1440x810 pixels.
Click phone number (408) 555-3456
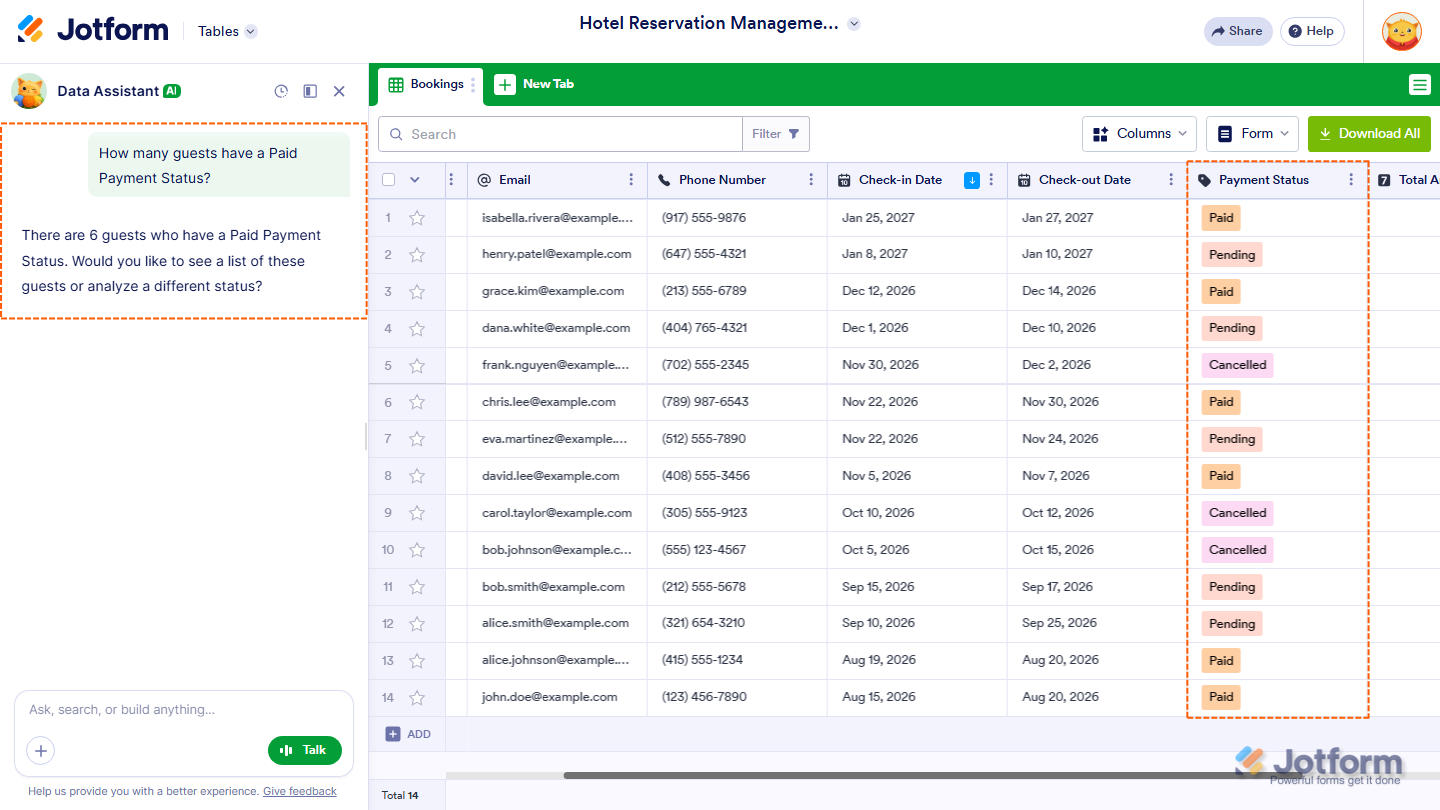click(706, 476)
